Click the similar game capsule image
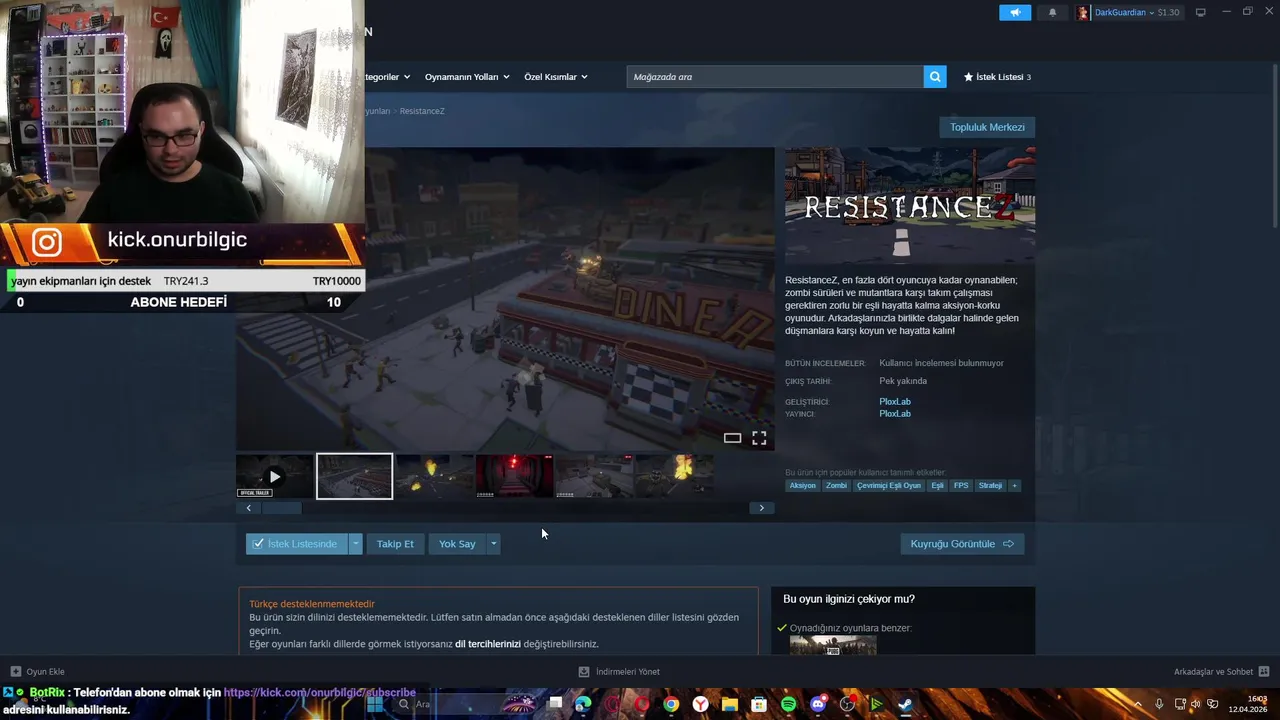This screenshot has height=720, width=1280. tap(833, 646)
